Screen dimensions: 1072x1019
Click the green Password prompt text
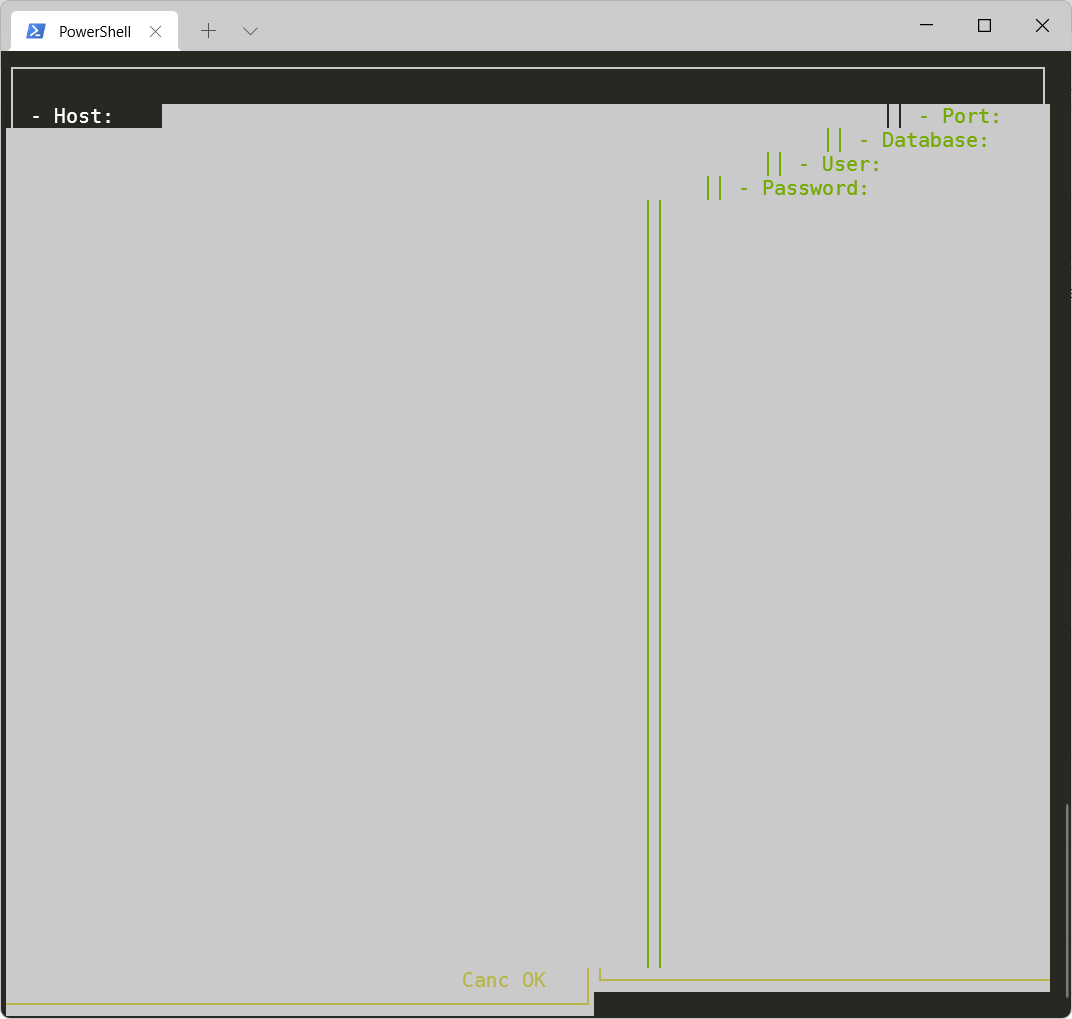point(813,188)
